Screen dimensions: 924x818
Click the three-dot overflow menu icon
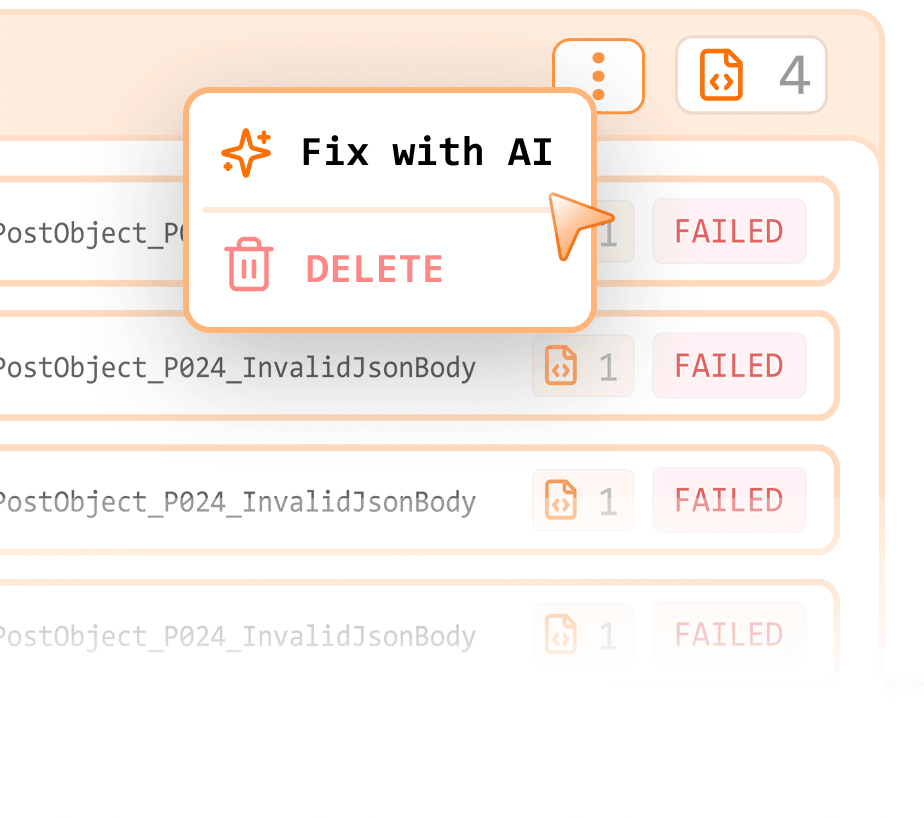(598, 75)
